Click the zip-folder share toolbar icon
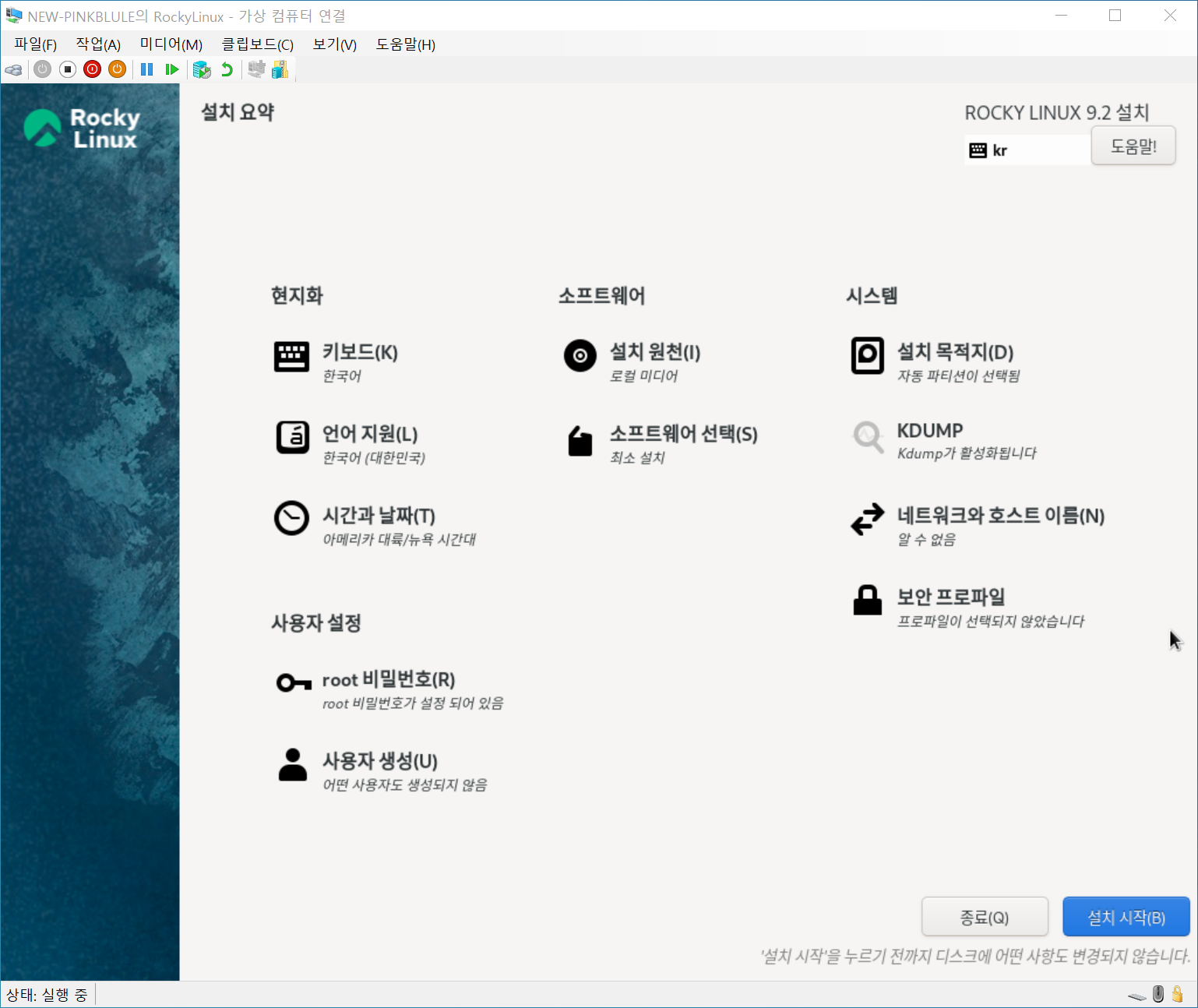This screenshot has height=1008, width=1198. [280, 69]
